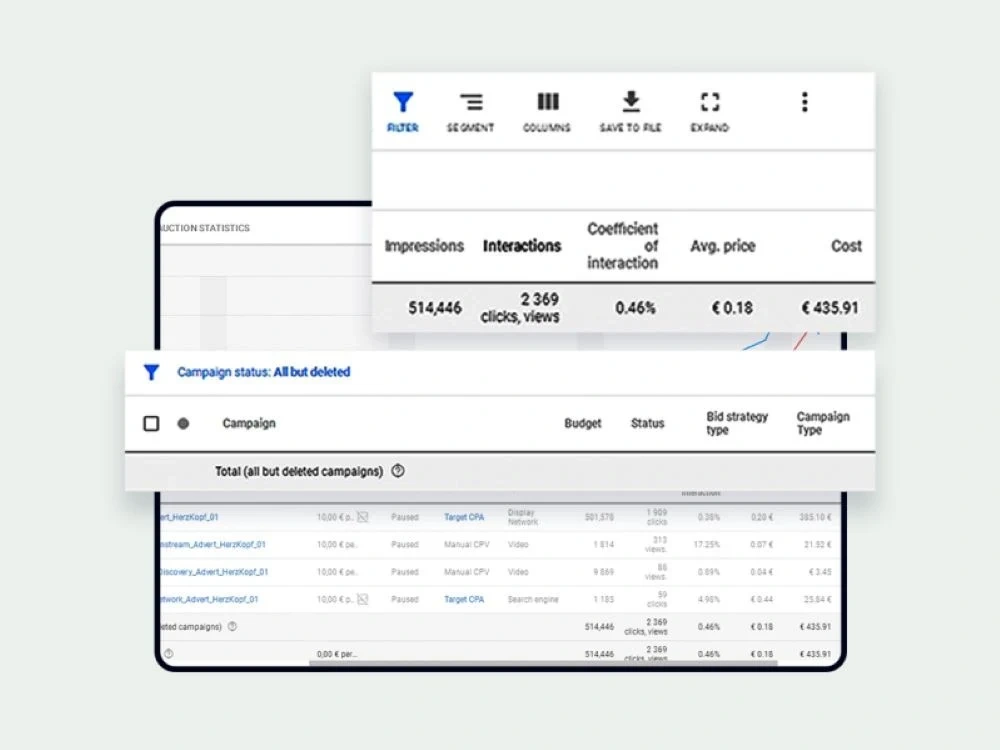
Task: Click shared budget icon in HerzKopf_01 Display row
Action: [x=362, y=517]
